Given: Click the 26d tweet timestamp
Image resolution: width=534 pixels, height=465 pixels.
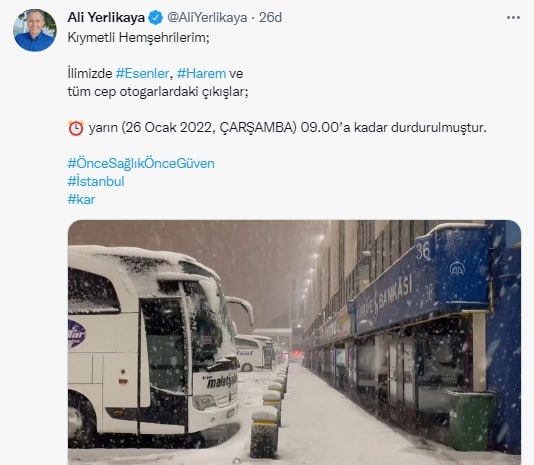Looking at the screenshot, I should [270, 18].
